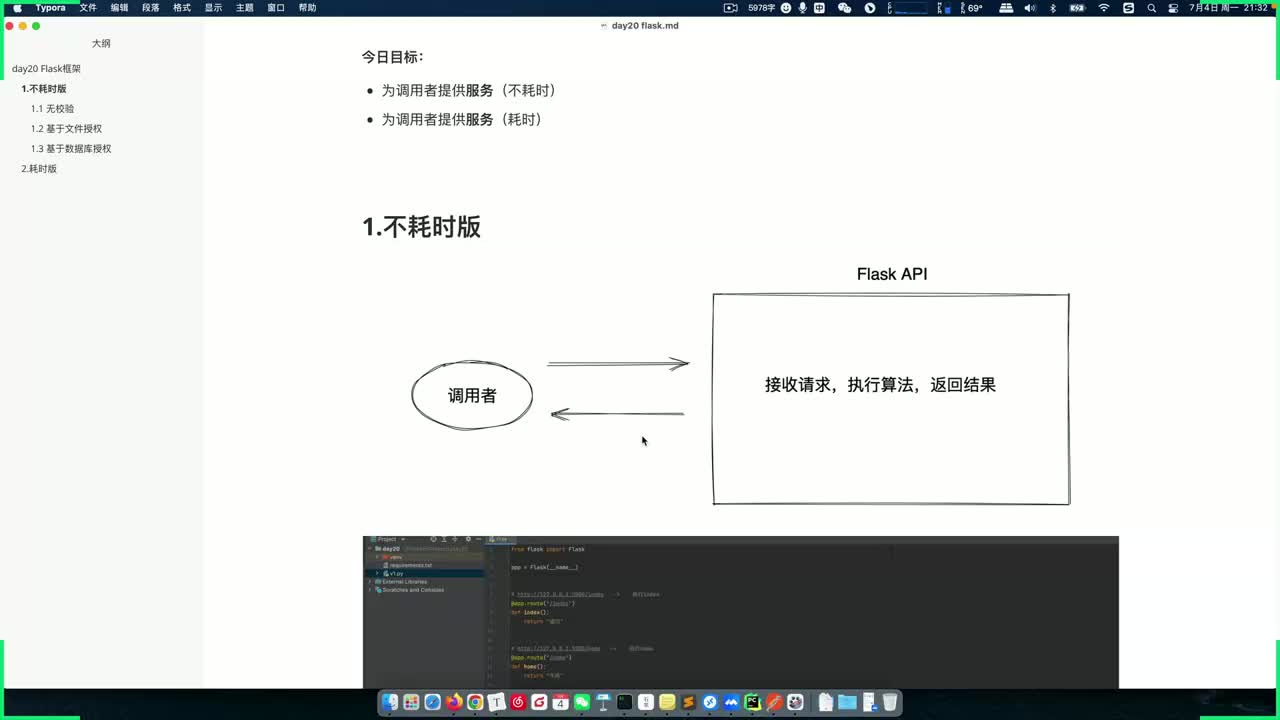Open the blue folder in the dock
1280x720 pixels.
pyautogui.click(x=847, y=702)
